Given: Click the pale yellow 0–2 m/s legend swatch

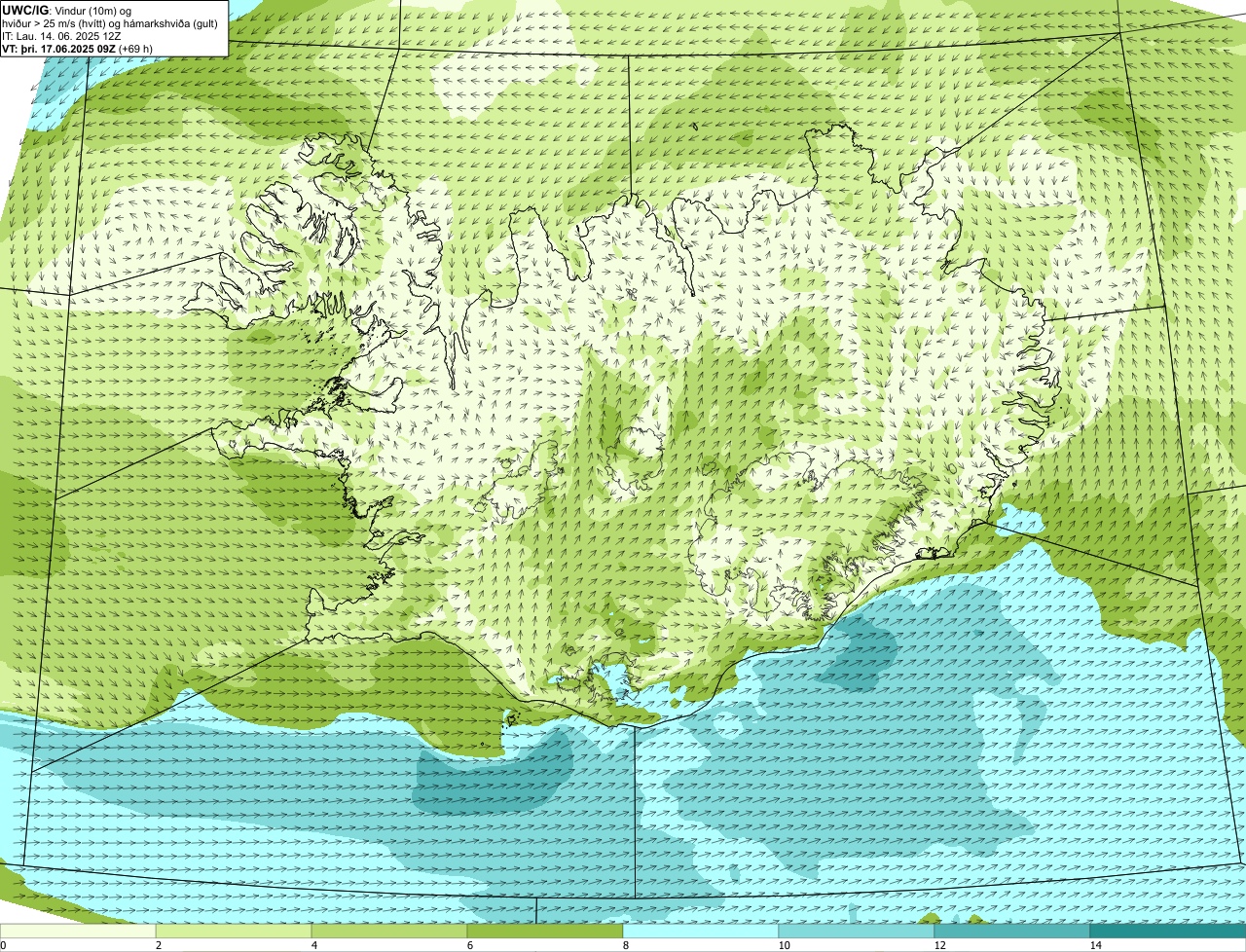Looking at the screenshot, I should coord(78,932).
